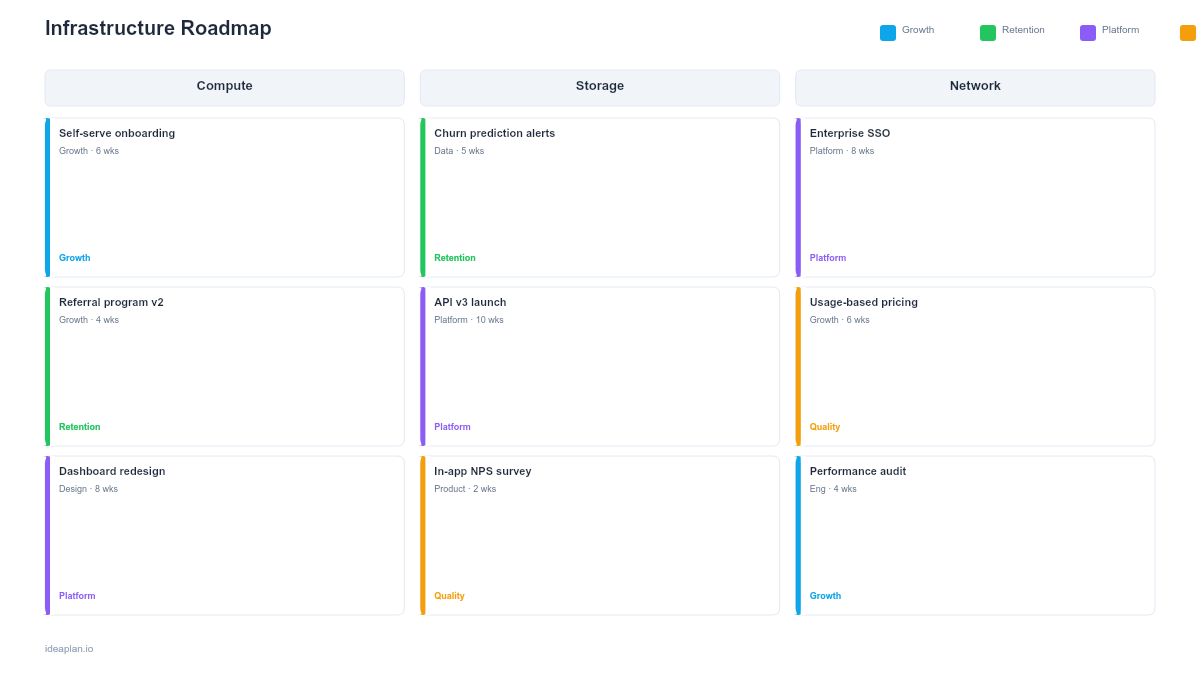The width and height of the screenshot is (1200, 675).
Task: Click the ideaplan.io footer link
Action: pos(67,648)
